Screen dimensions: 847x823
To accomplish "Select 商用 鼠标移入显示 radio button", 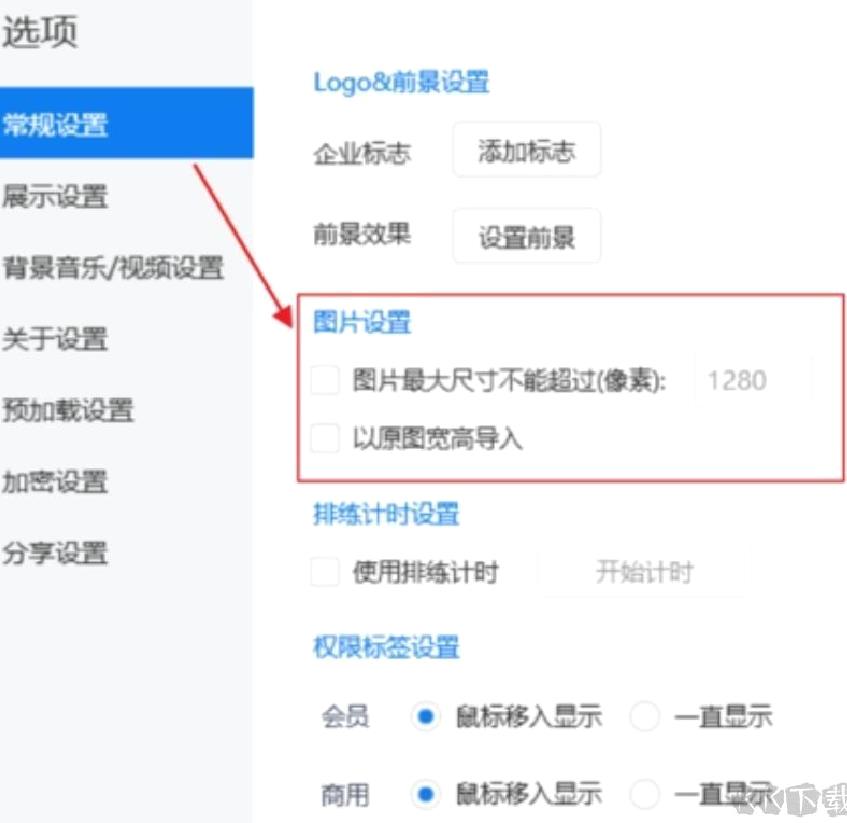I will pos(425,794).
